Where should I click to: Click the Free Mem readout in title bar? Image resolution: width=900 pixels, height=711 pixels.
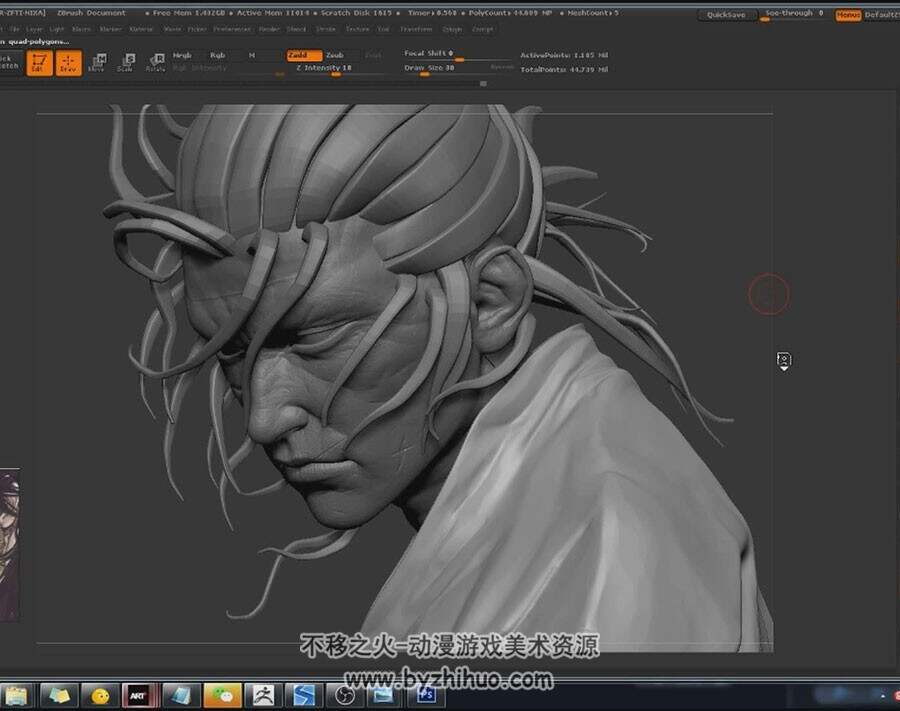point(189,13)
